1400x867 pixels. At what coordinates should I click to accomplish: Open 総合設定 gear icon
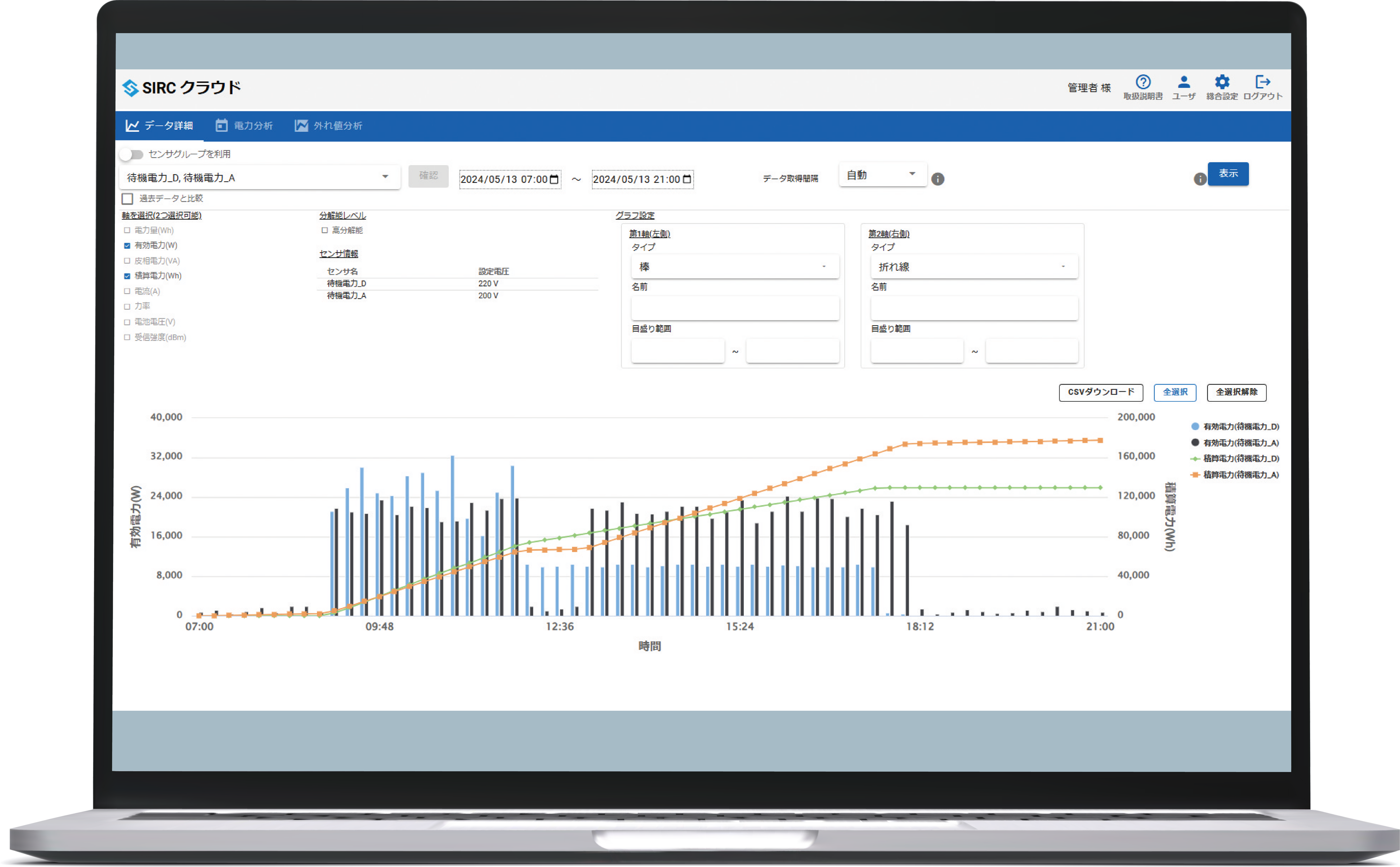[x=1222, y=82]
